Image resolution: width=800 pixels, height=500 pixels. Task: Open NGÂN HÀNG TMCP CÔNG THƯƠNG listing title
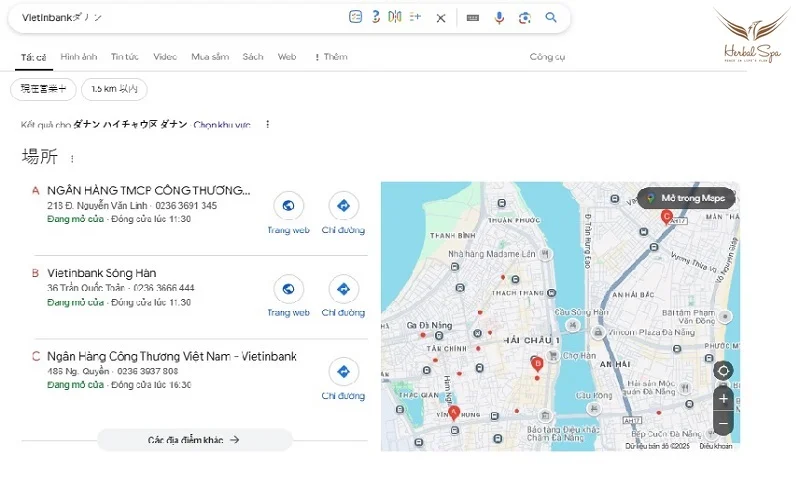point(148,190)
